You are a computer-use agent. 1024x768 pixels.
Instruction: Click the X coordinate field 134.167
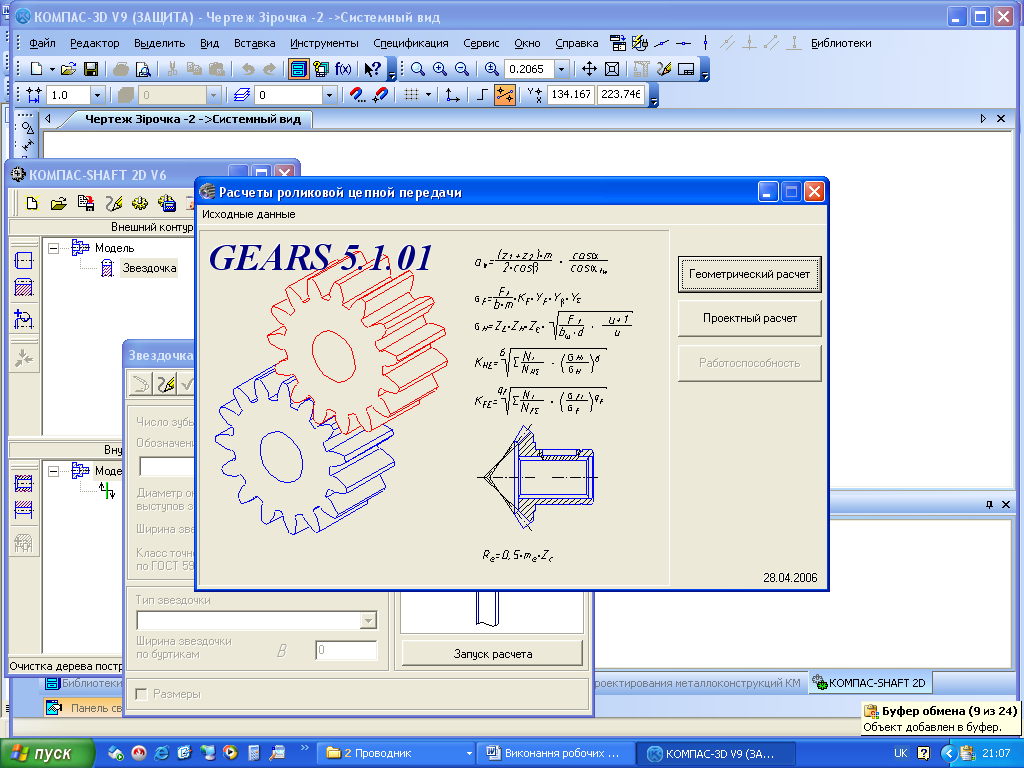coord(570,94)
